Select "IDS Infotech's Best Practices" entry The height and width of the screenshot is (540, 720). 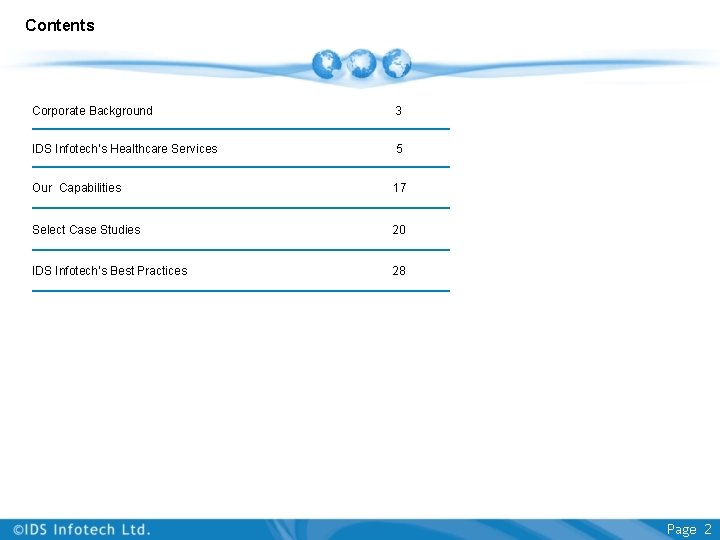110,271
